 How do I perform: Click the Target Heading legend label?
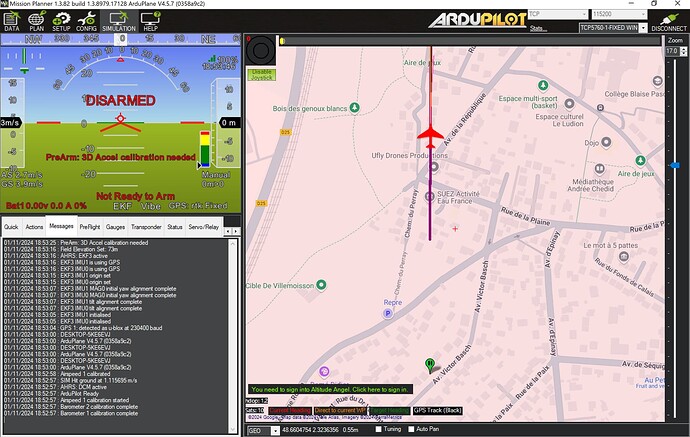click(x=389, y=410)
